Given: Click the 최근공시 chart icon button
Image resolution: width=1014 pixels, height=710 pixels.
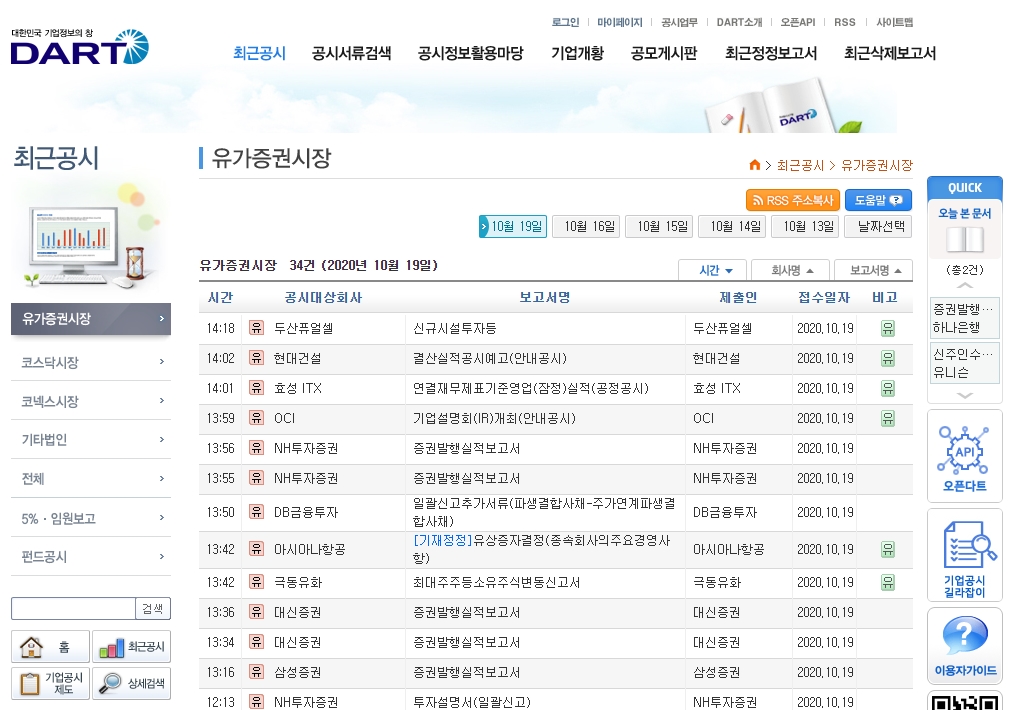Looking at the screenshot, I should pyautogui.click(x=131, y=647).
